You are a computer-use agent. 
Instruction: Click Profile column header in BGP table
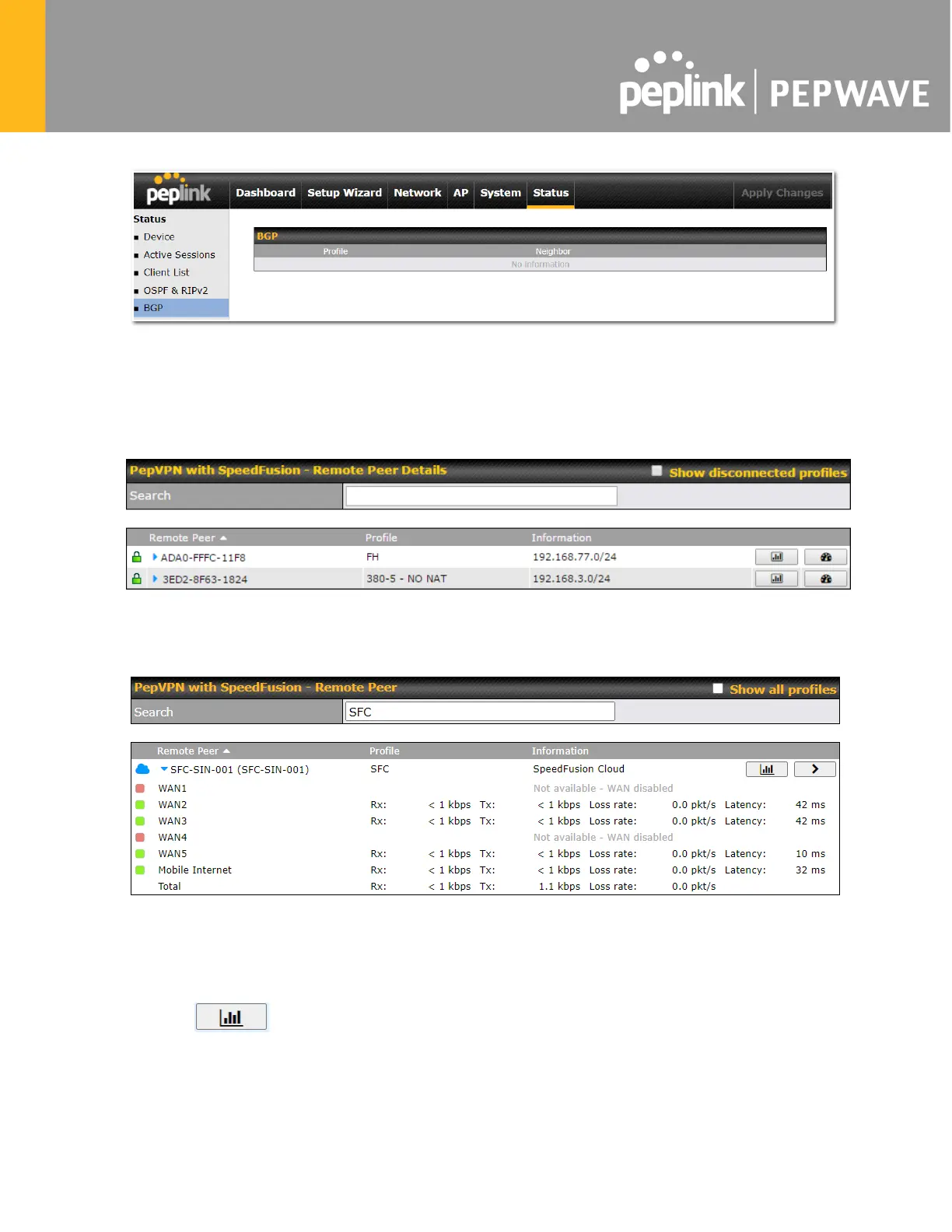coord(335,251)
